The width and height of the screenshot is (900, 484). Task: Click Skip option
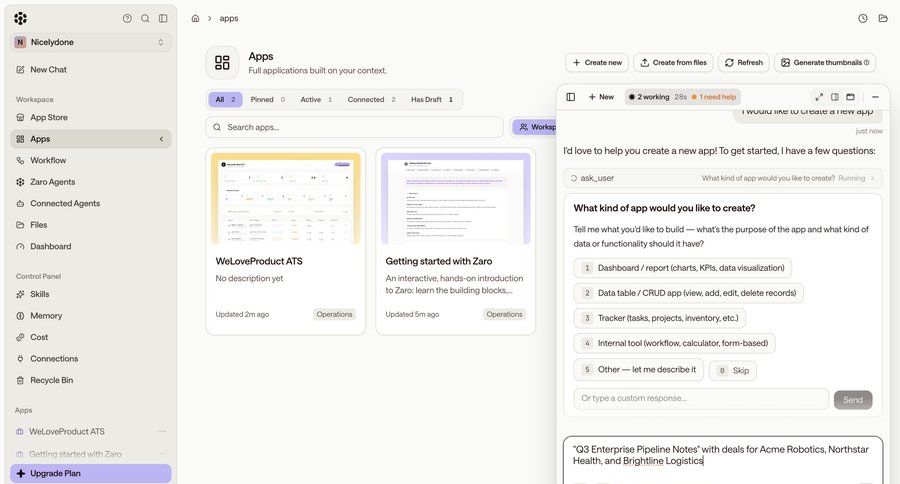733,371
